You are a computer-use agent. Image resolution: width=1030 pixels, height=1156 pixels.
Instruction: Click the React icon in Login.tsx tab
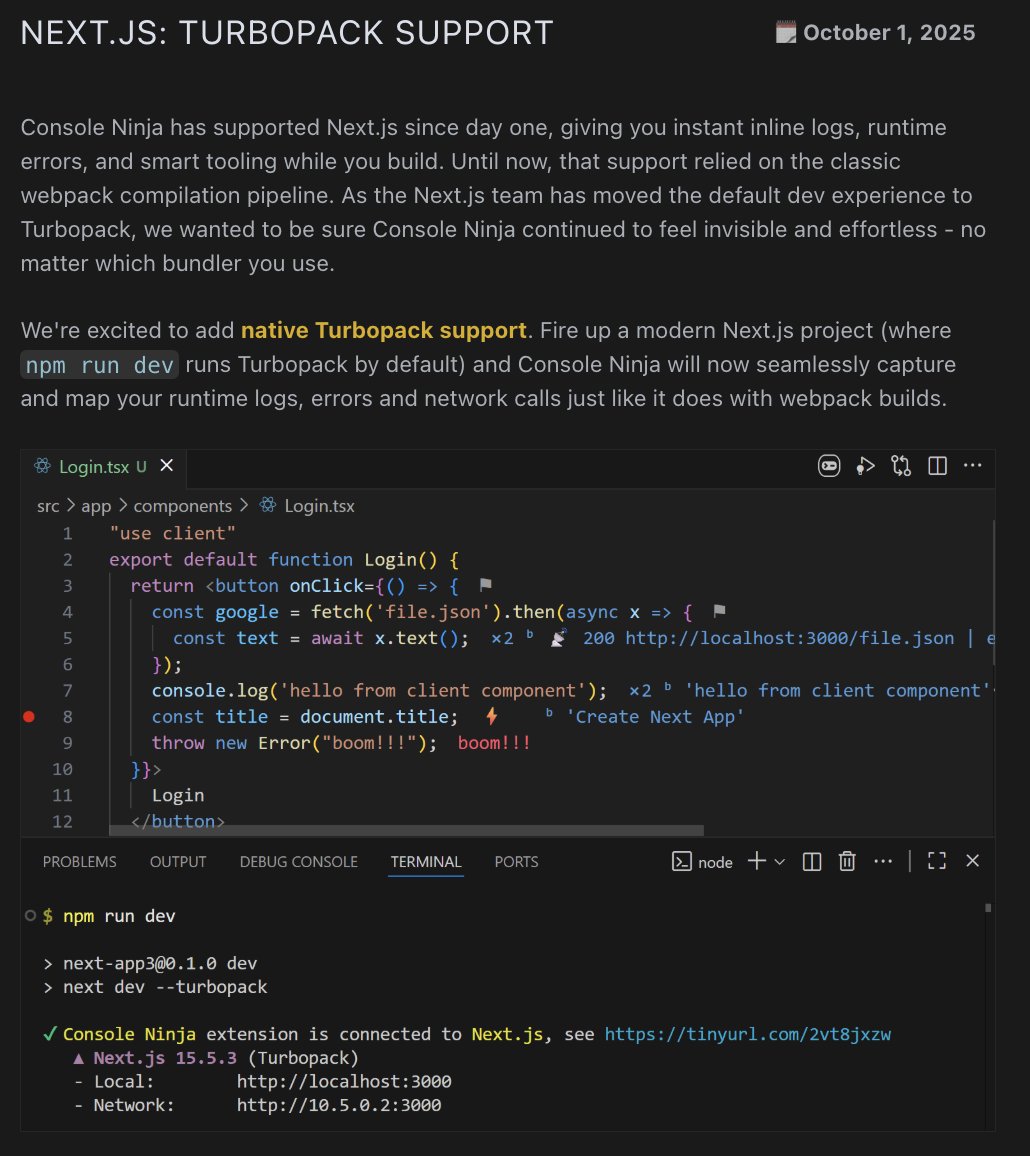(x=43, y=466)
